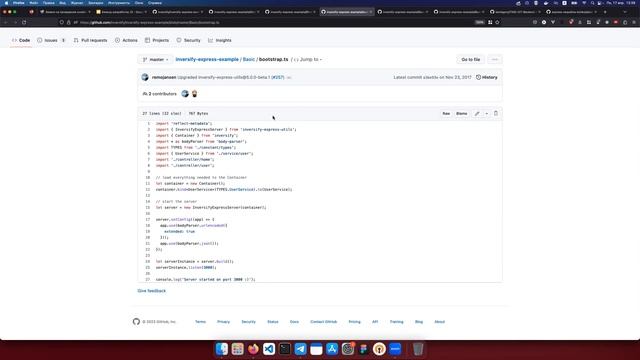Edit this file with pencil icon
Viewport: 640px width, 360px height.
click(477, 113)
